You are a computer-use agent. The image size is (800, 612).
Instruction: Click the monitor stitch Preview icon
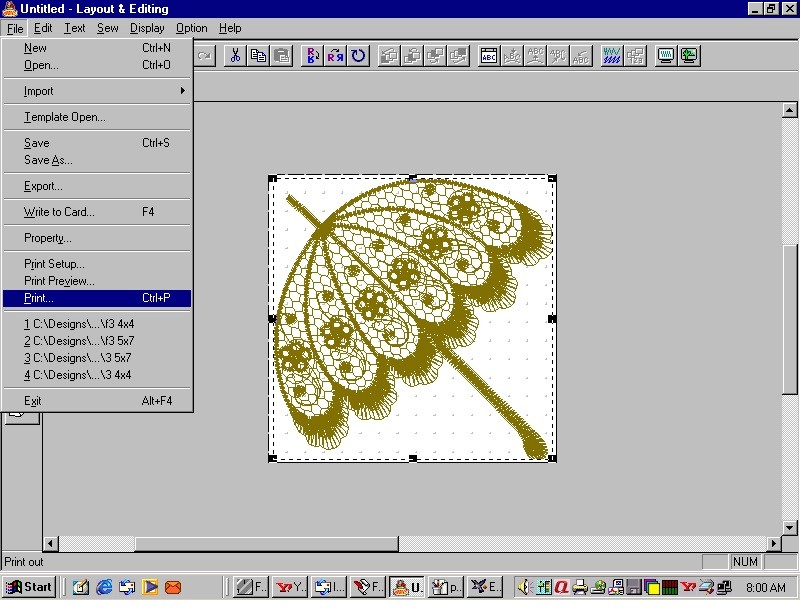(x=666, y=56)
